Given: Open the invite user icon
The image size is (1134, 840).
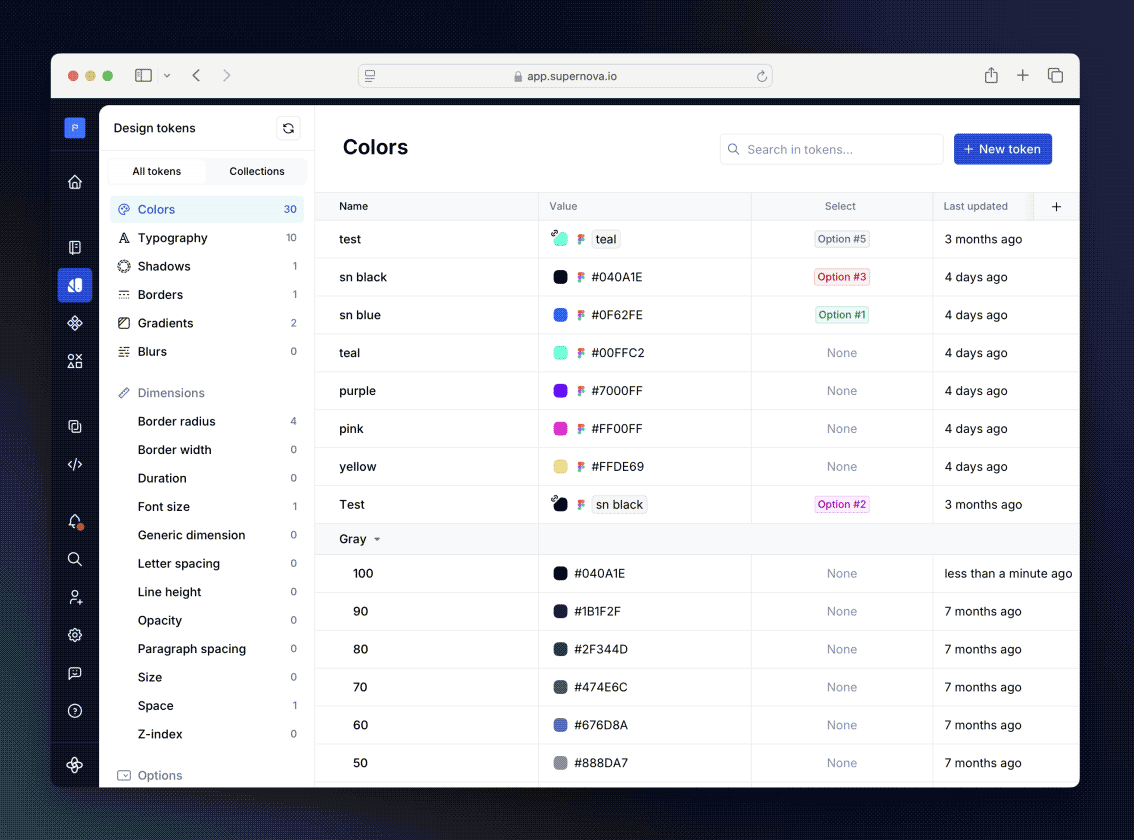Looking at the screenshot, I should pos(75,597).
